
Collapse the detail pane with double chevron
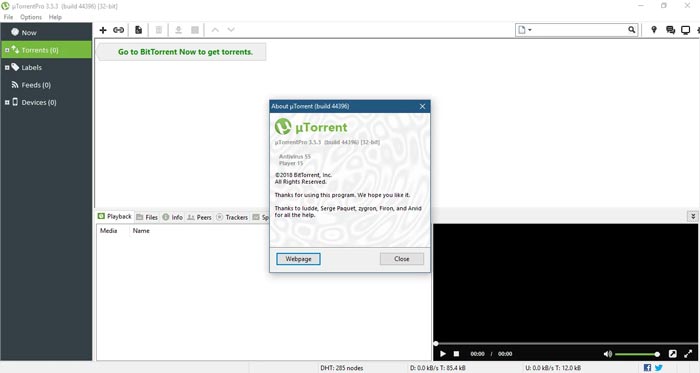[693, 216]
